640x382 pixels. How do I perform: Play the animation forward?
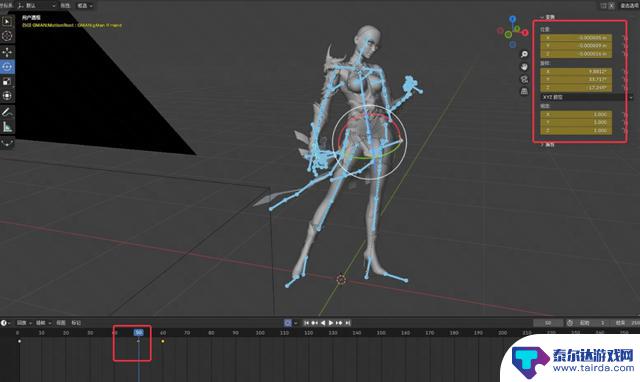point(331,323)
